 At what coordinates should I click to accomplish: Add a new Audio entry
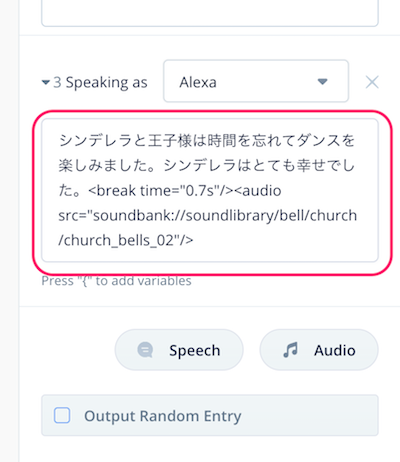[x=319, y=350]
